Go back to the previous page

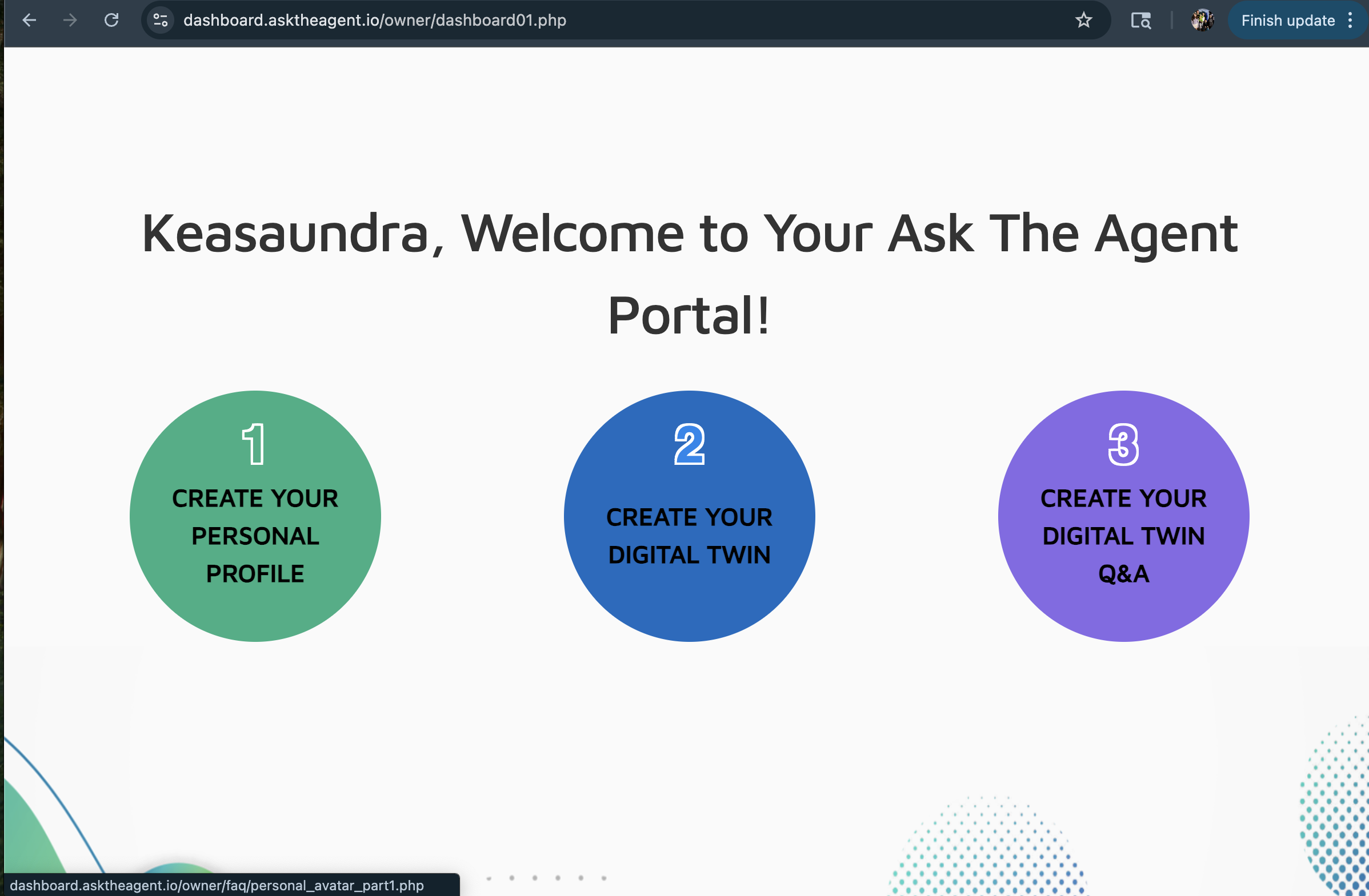pyautogui.click(x=29, y=21)
